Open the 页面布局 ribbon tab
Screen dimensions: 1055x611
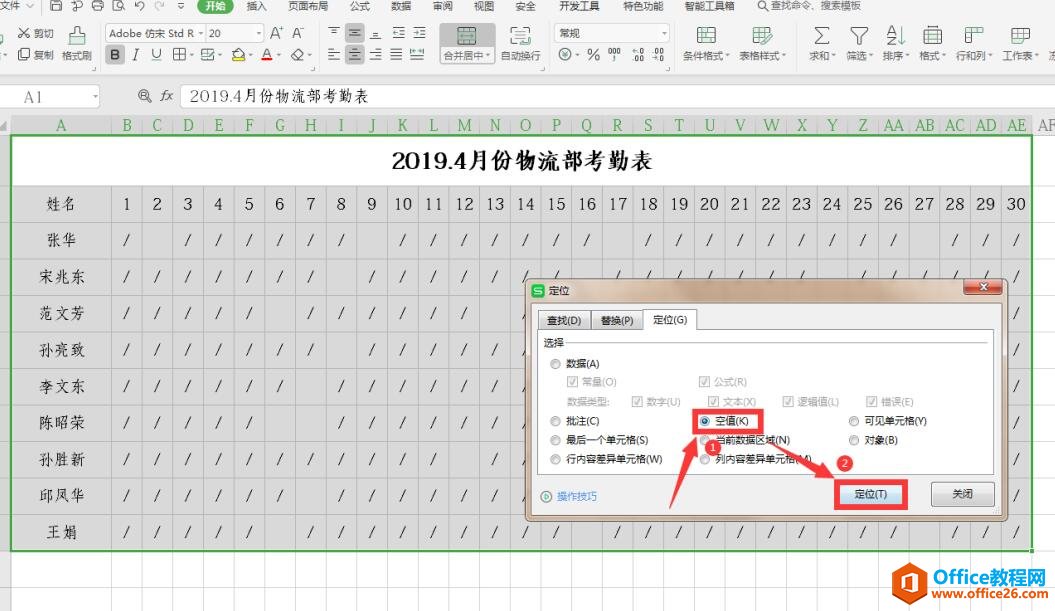(x=308, y=6)
